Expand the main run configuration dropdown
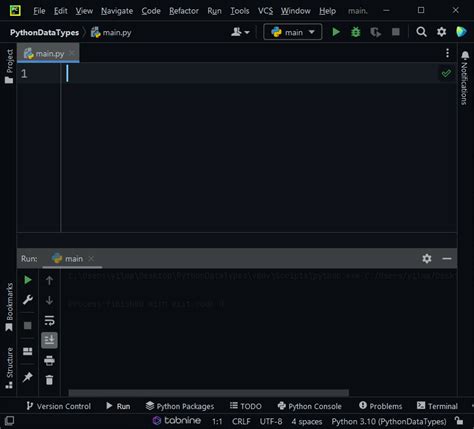This screenshot has height=429, width=474. (x=293, y=32)
